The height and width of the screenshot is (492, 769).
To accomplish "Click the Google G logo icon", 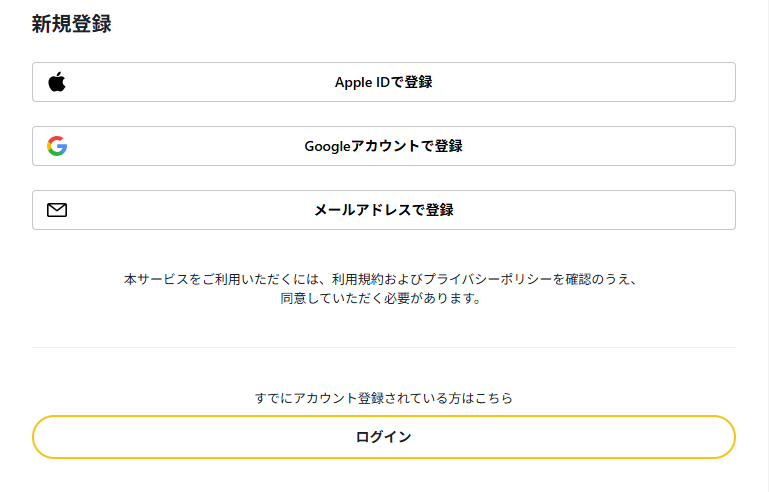I will click(57, 146).
